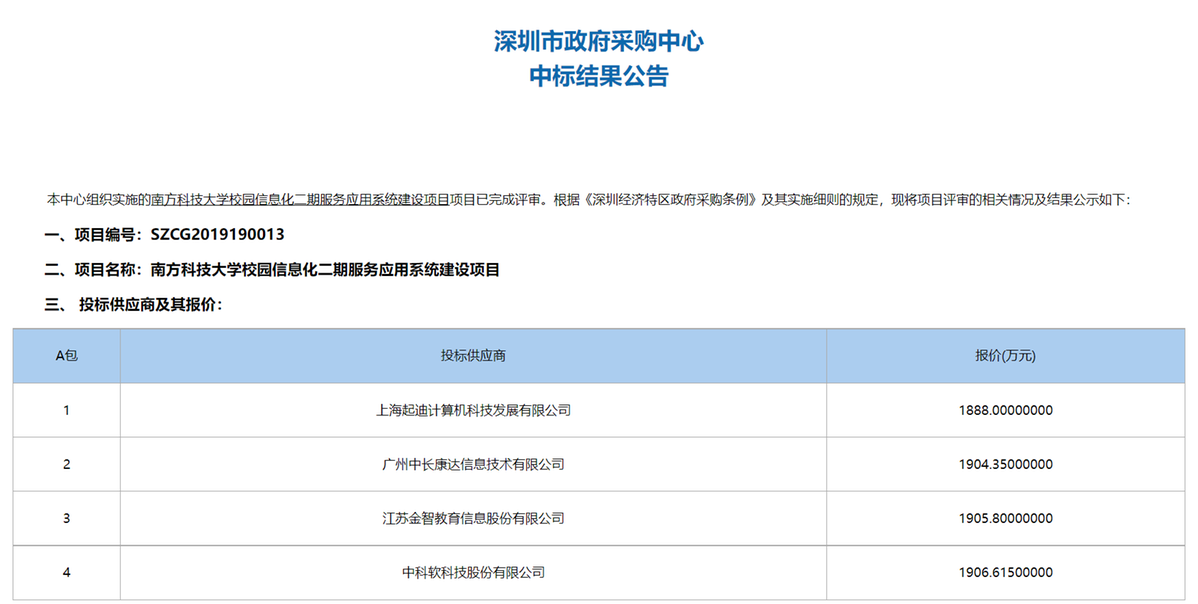
Task: Click the price 1906.61500000
Action: pyautogui.click(x=1005, y=573)
